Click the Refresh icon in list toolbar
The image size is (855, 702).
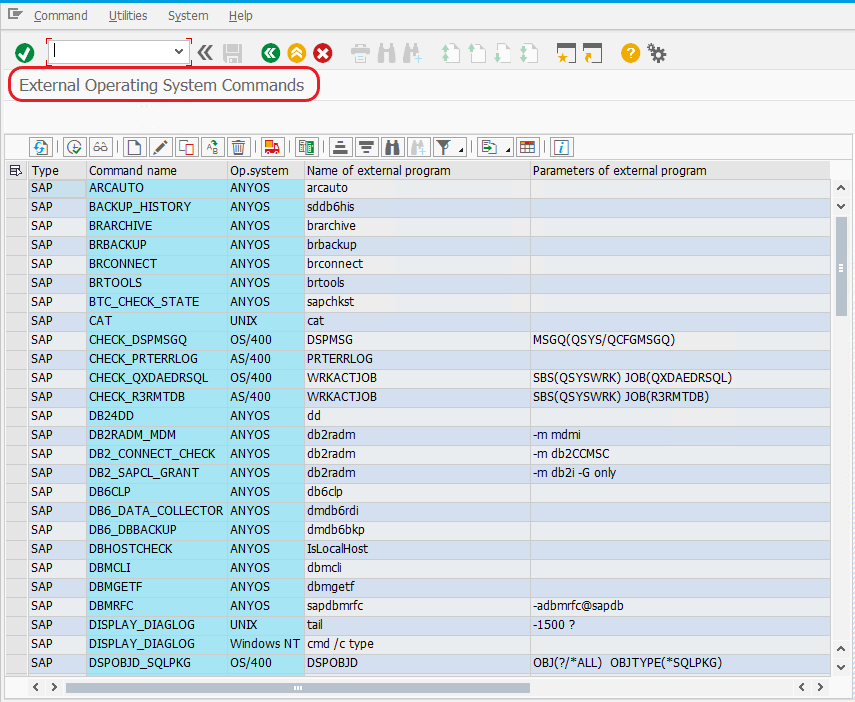[x=41, y=147]
